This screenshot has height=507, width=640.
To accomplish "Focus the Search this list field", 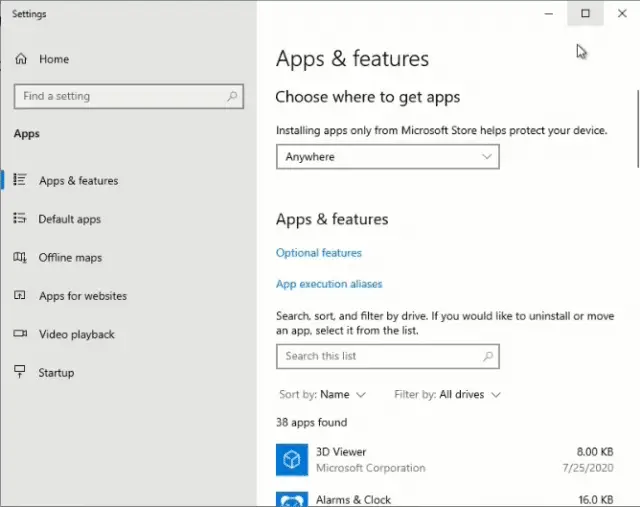I will [388, 356].
